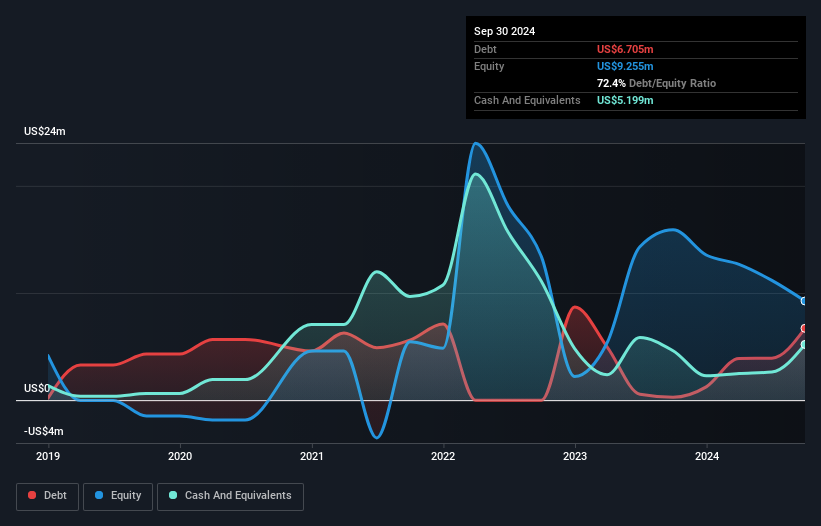Click the 2022 x-axis label
Viewport: 821px width, 526px height.
(443, 456)
